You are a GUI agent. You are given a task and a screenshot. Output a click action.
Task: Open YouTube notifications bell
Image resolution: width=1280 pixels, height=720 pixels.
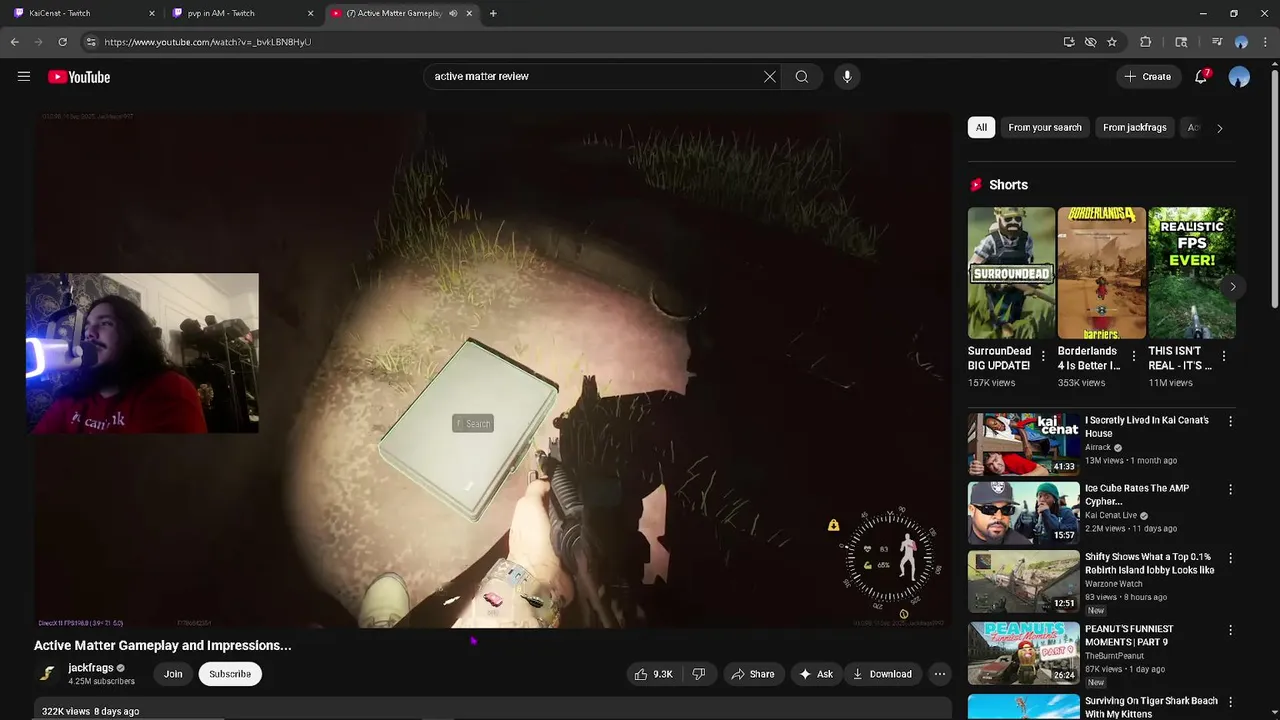(1201, 76)
